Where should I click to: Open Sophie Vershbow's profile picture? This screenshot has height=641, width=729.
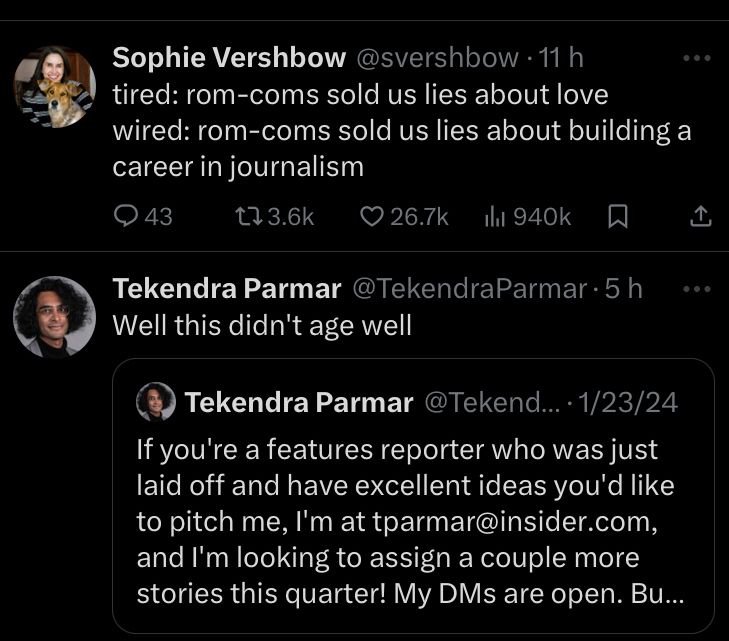[x=54, y=87]
